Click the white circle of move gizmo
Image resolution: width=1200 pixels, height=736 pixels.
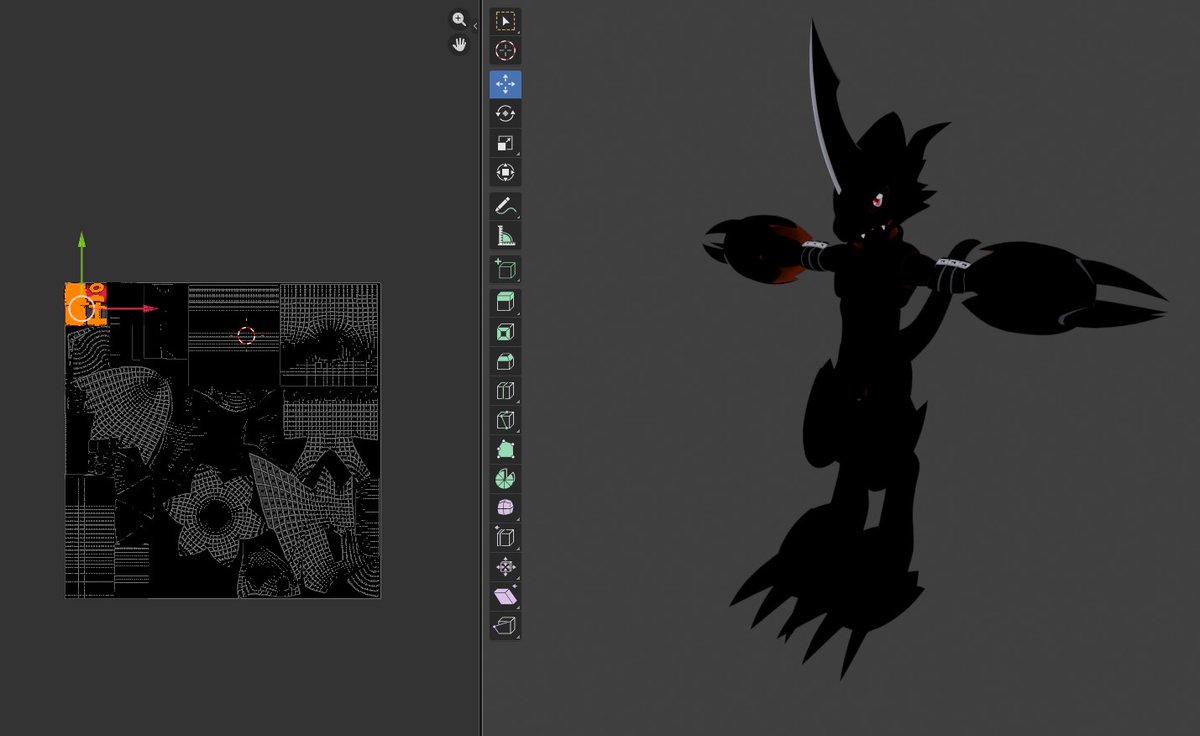point(82,309)
